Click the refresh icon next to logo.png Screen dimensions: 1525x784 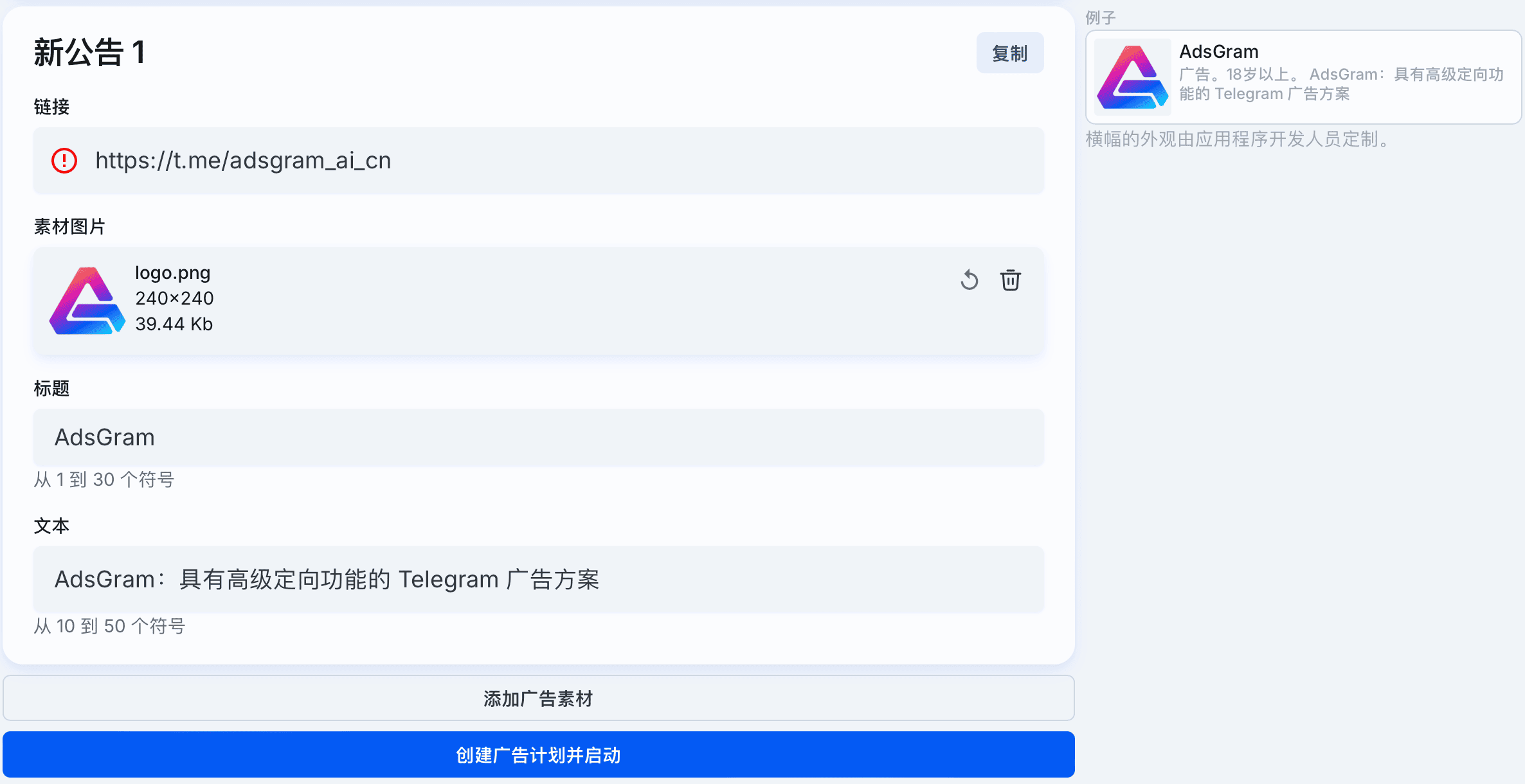(970, 280)
